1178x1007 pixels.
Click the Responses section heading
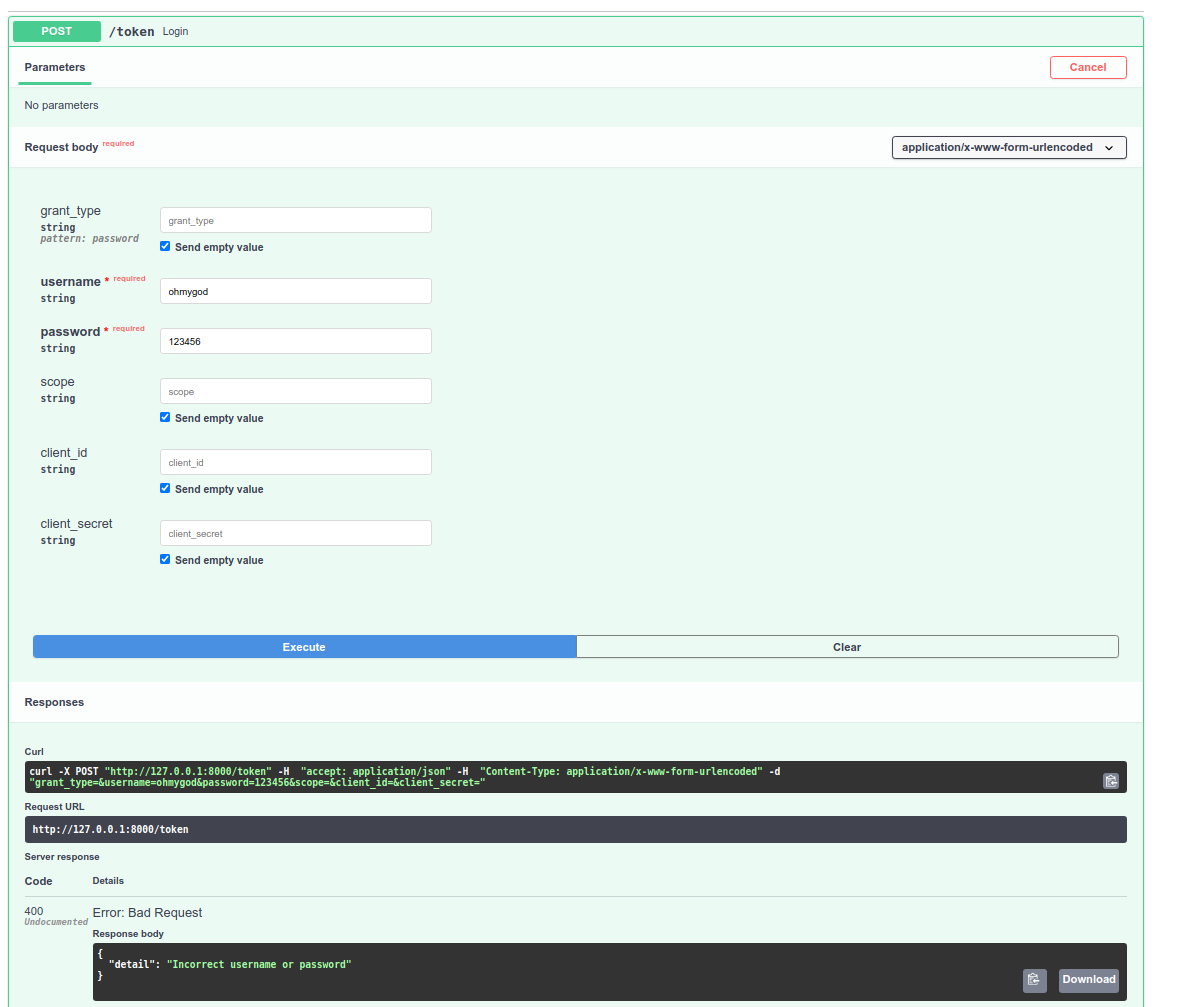tap(54, 702)
